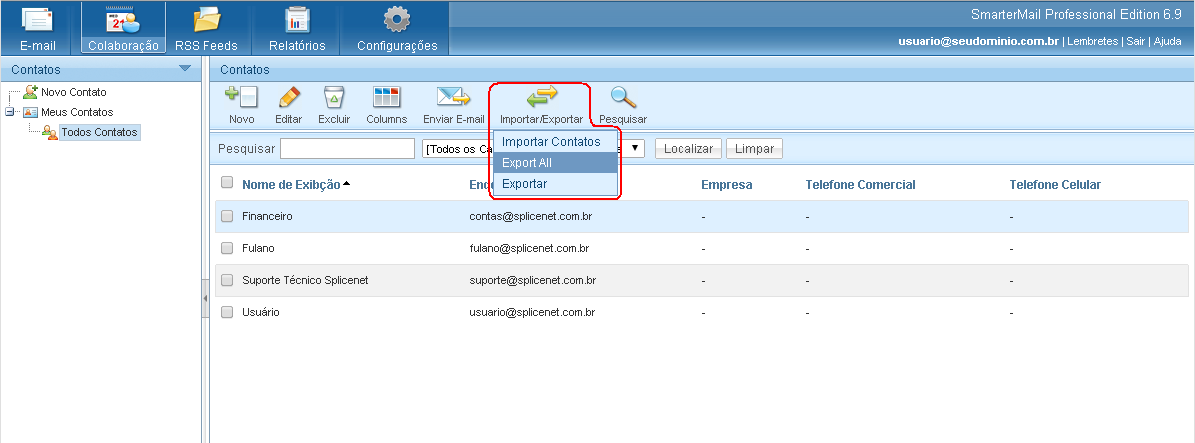Choose Export All from the menu
Screen dimensions: 1195x443
[x=527, y=163]
